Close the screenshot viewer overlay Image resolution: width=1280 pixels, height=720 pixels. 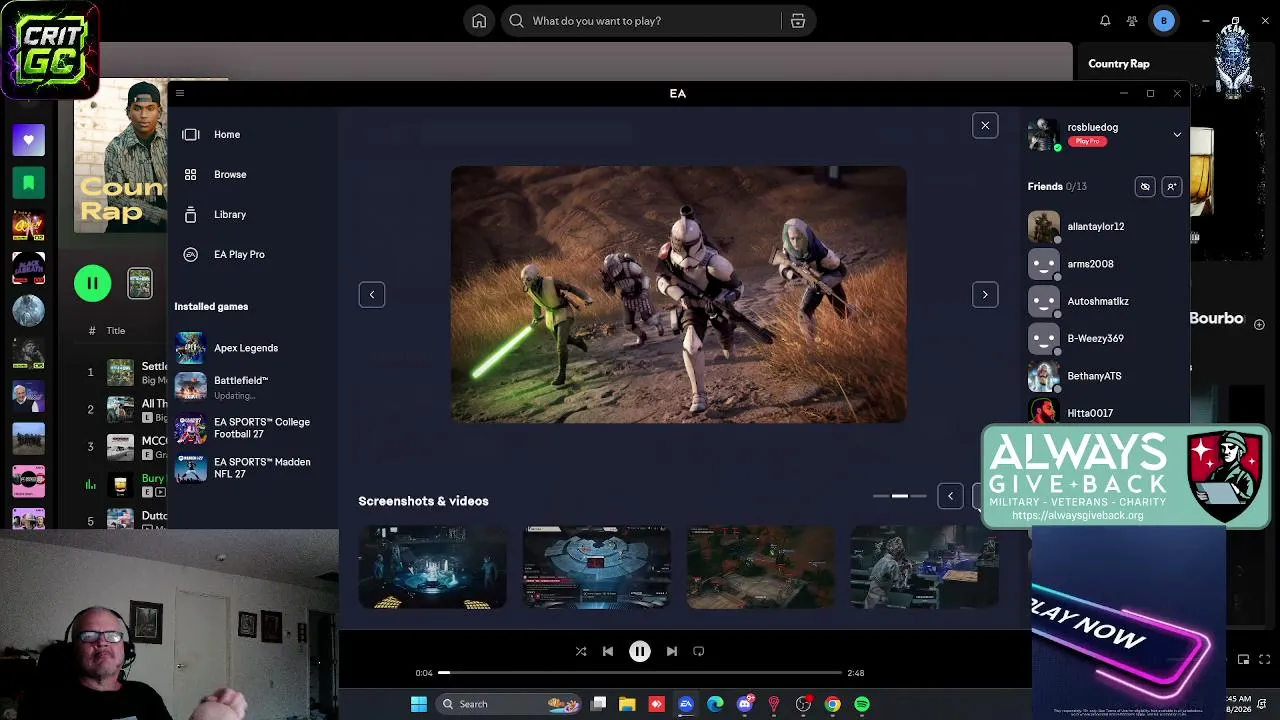[x=985, y=125]
